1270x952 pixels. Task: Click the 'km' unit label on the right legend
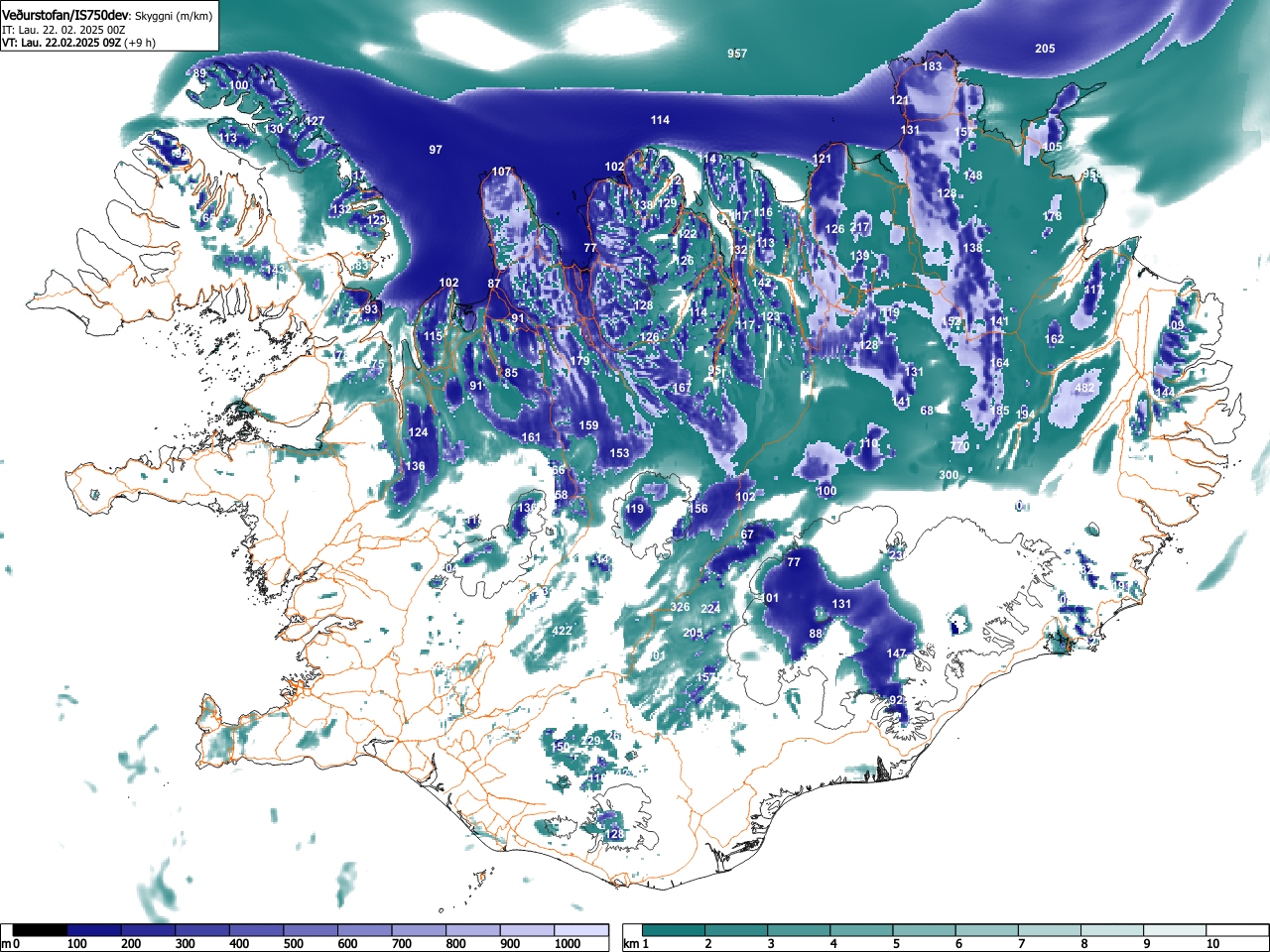click(630, 944)
